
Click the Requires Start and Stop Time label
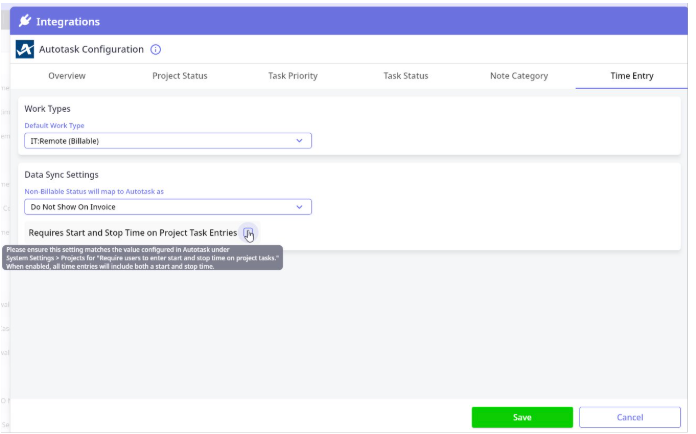(132, 232)
